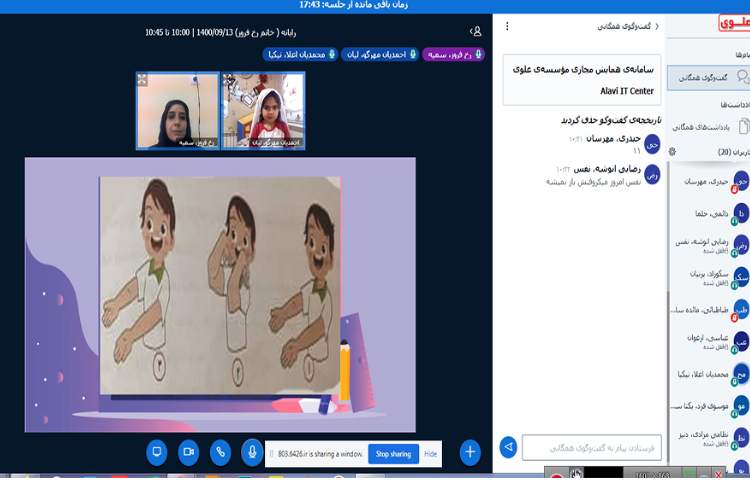Click the talking indicator احمدیان مهرگو، لیان
This screenshot has height=480, width=750.
tap(380, 55)
